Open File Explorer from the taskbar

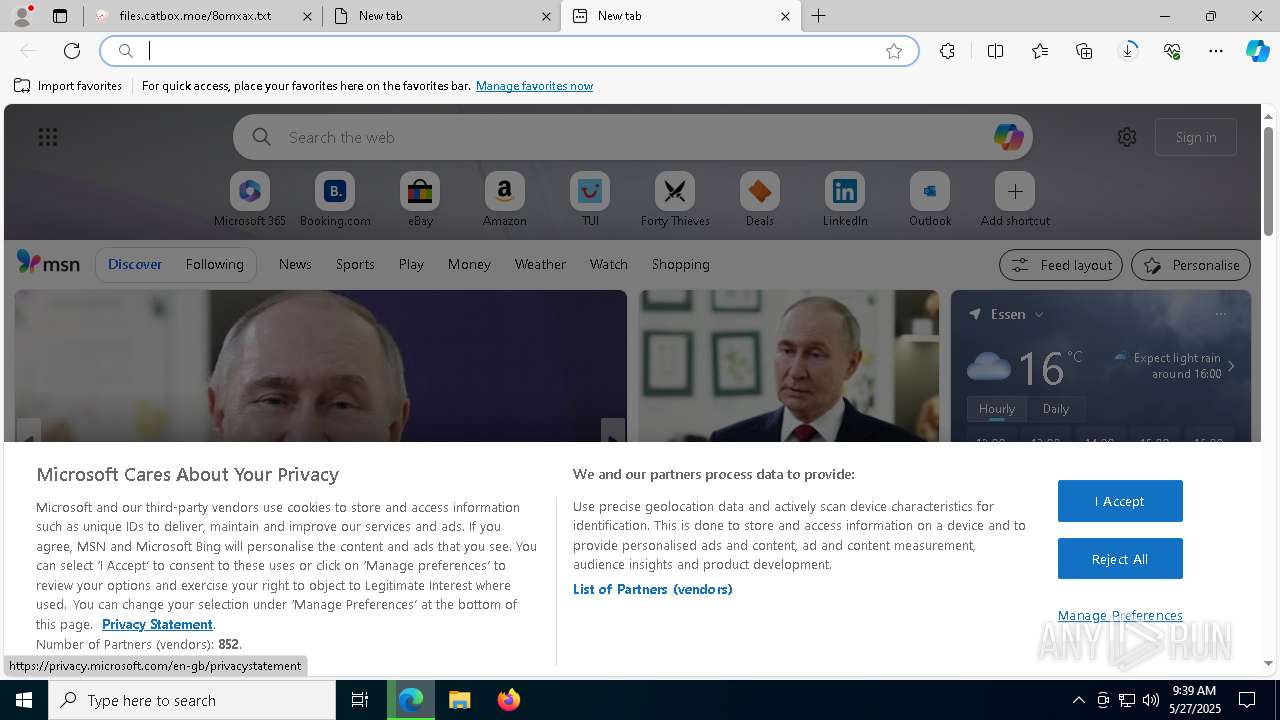point(459,700)
